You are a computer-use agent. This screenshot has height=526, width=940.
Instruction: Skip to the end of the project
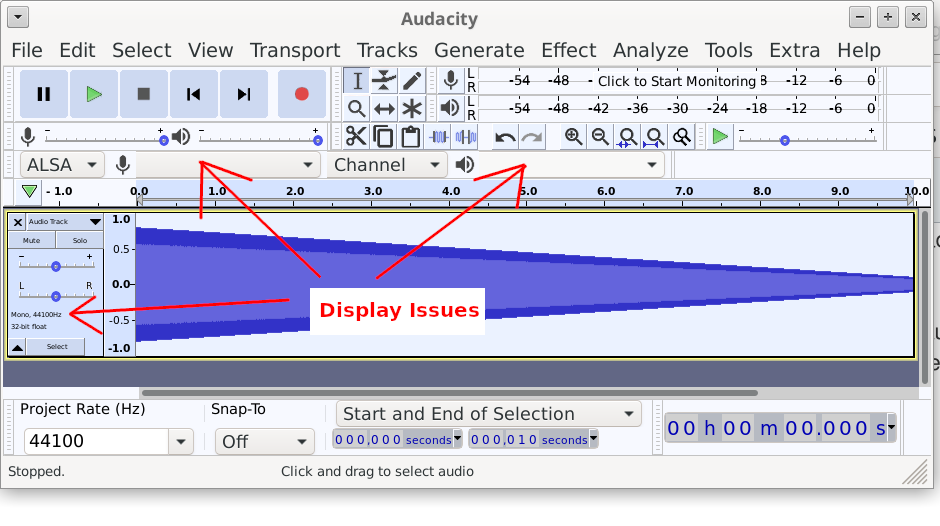[x=243, y=94]
